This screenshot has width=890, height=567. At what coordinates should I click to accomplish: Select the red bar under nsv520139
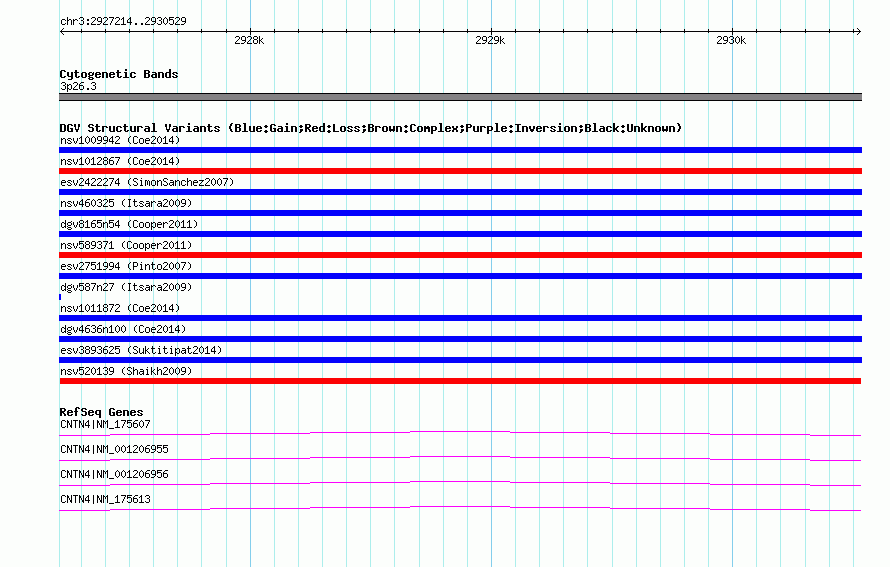pos(460,381)
